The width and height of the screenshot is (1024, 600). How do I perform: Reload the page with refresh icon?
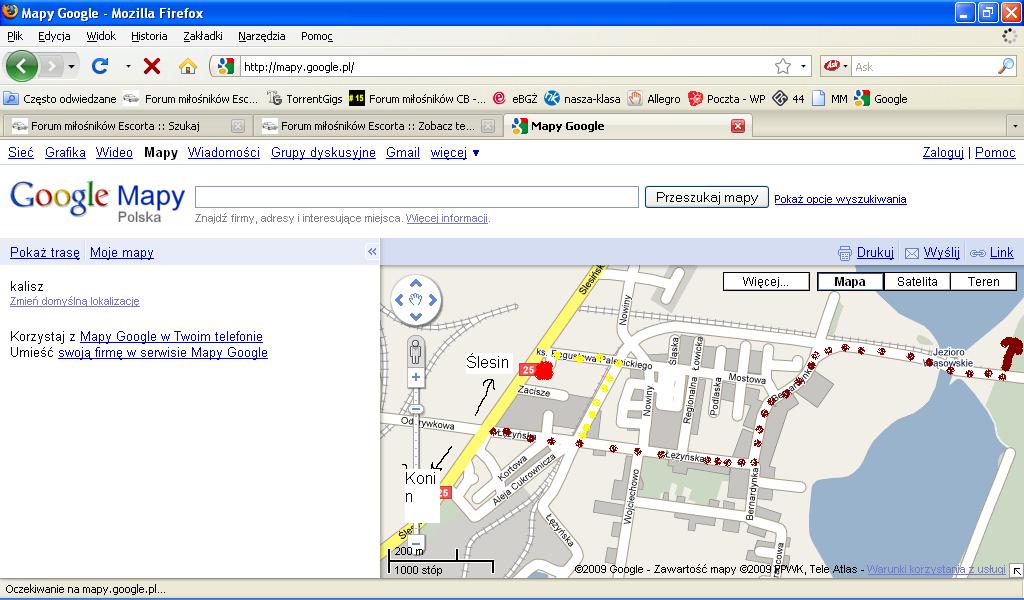pyautogui.click(x=100, y=66)
